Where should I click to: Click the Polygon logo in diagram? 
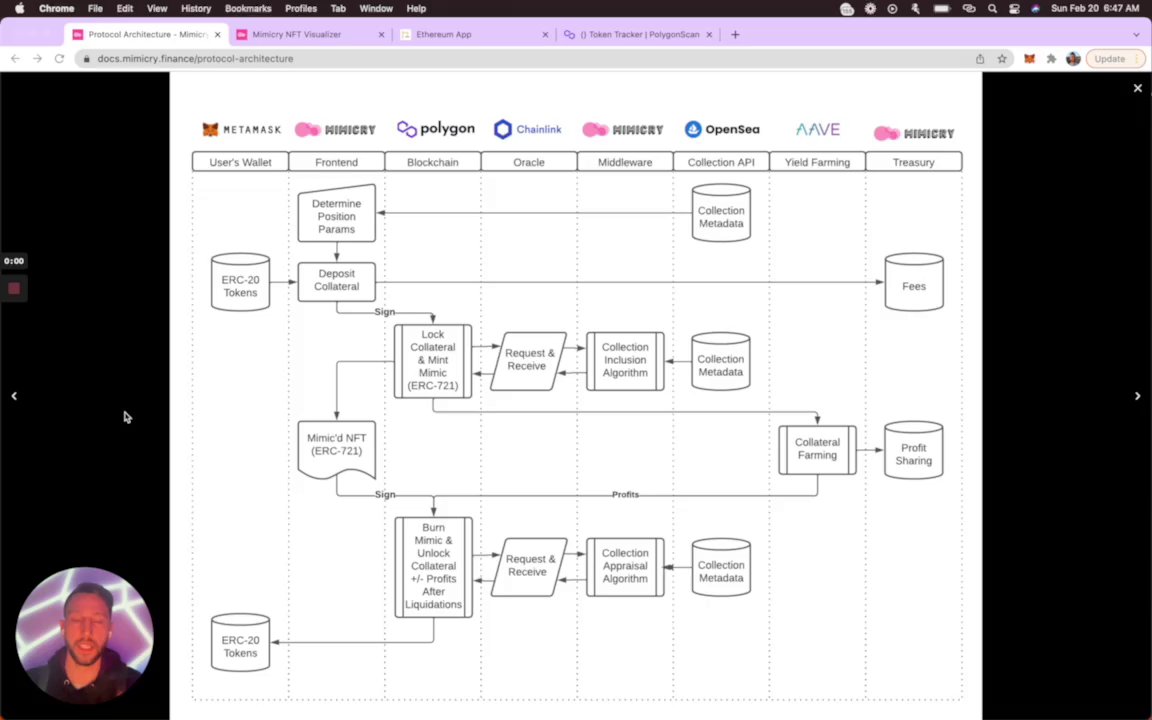[x=436, y=129]
